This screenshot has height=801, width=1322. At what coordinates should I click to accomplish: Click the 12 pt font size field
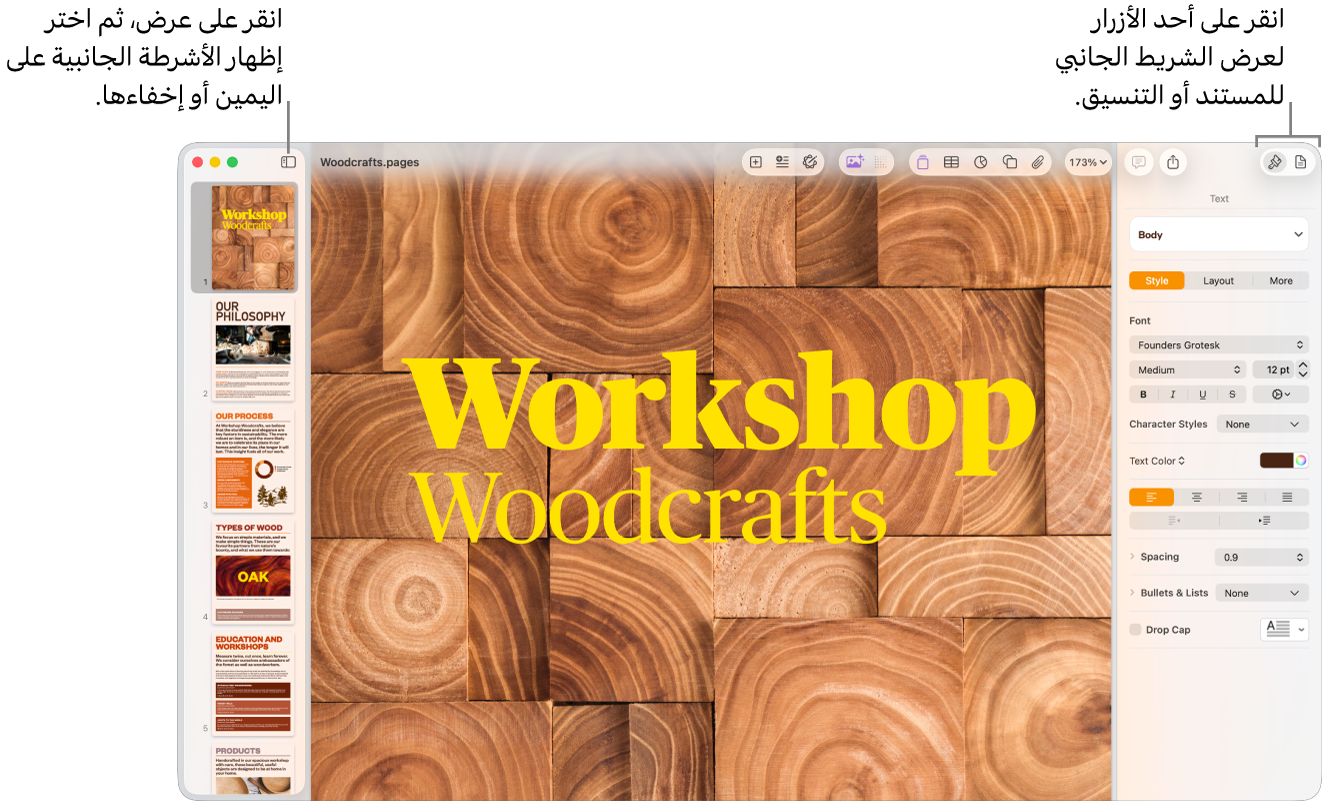[1271, 370]
